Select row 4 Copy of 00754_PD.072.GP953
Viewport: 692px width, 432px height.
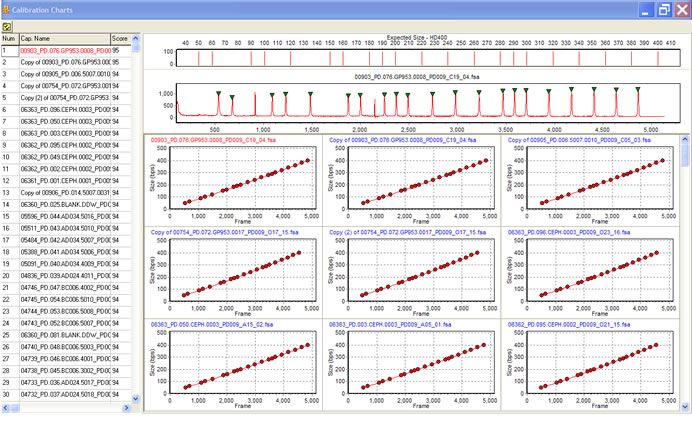66,86
